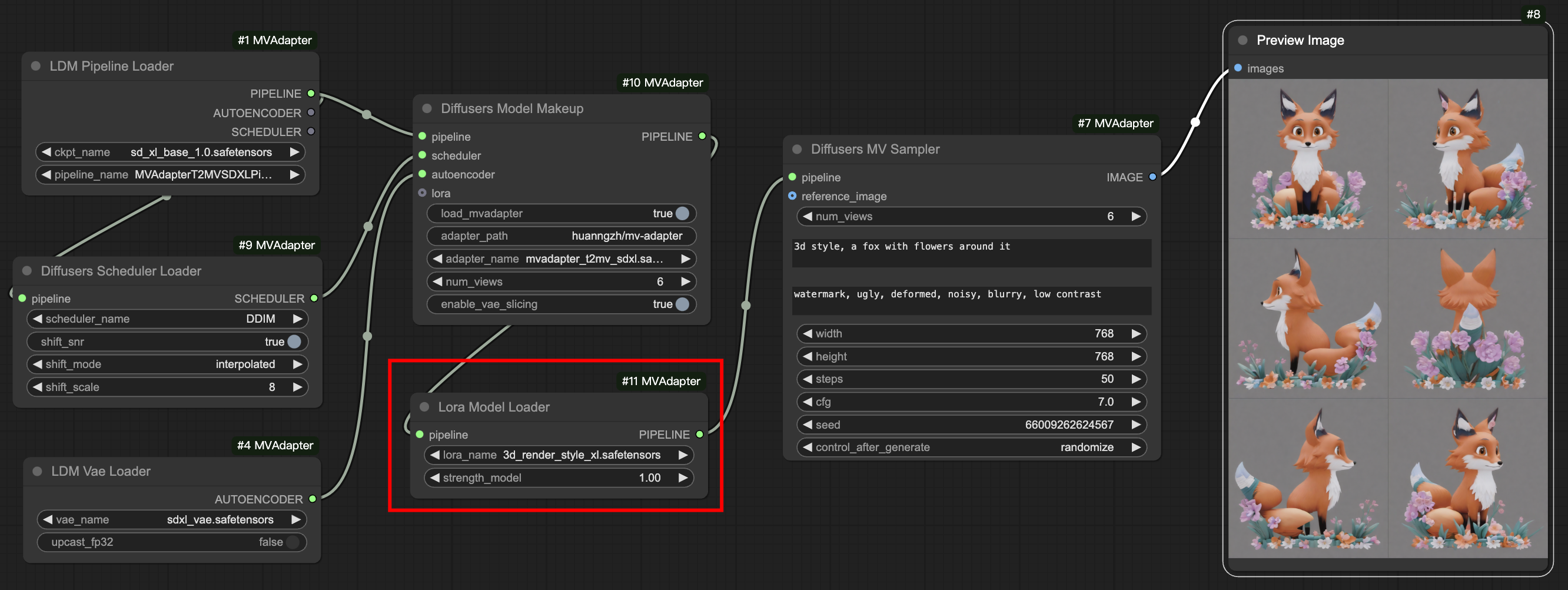Click PIPELINE output socket on Diffusers Model Makeup
Viewport: 1568px width, 590px height.
coord(702,137)
